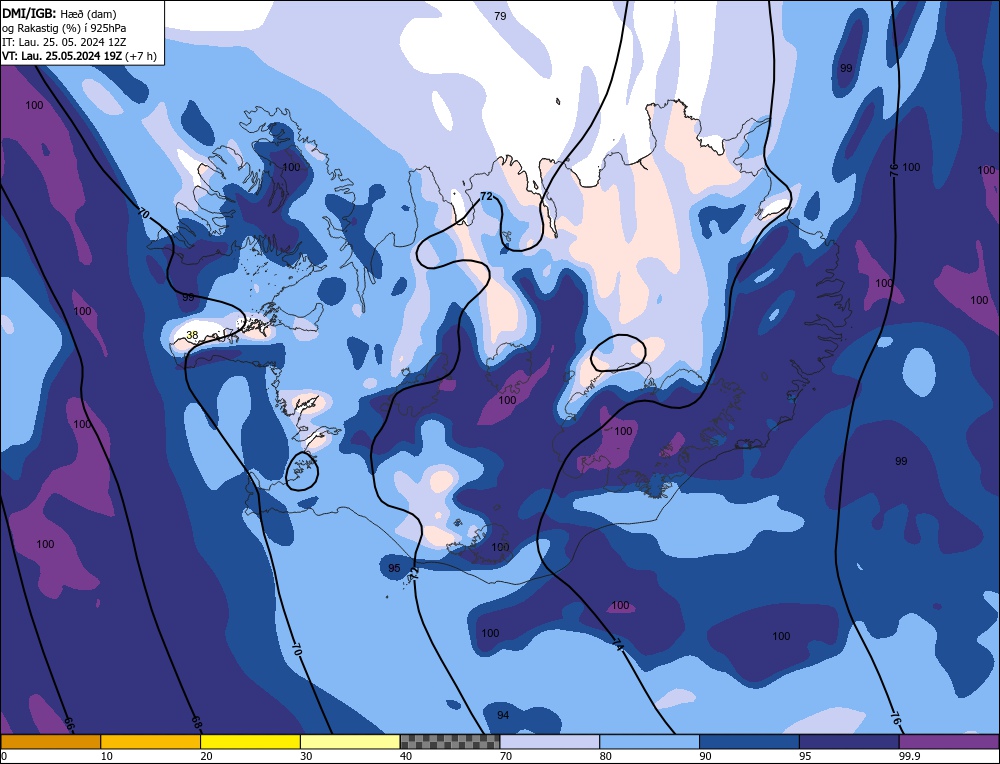Click the '94' humidity value label
Screen dimensions: 1000x764
click(x=503, y=716)
